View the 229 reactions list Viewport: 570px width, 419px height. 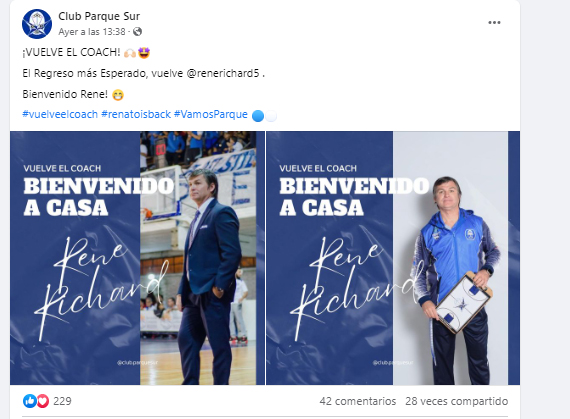[x=62, y=401]
